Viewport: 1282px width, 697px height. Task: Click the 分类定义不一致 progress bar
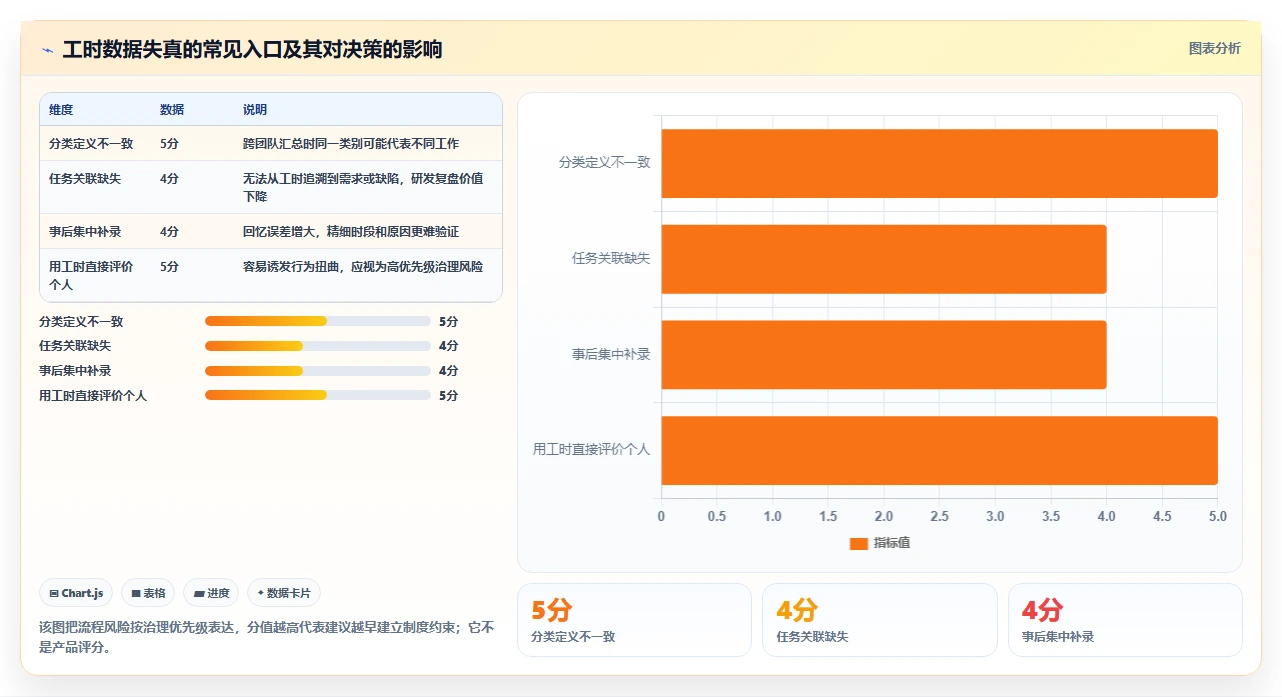(x=318, y=321)
